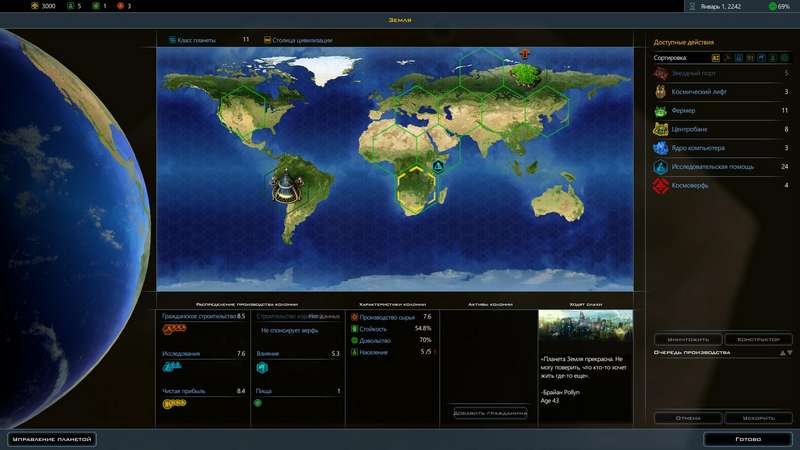Select the Исследовательская помощь icon

tap(661, 167)
